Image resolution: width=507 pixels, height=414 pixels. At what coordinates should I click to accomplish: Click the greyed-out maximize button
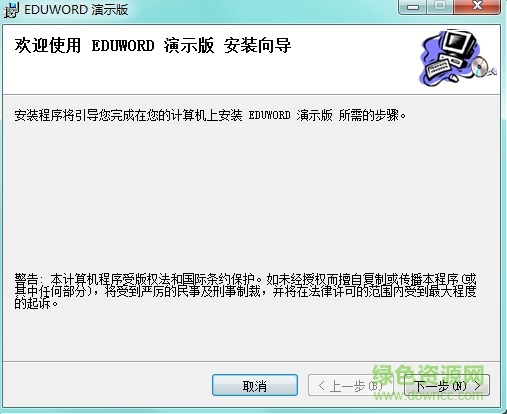[441, 7]
